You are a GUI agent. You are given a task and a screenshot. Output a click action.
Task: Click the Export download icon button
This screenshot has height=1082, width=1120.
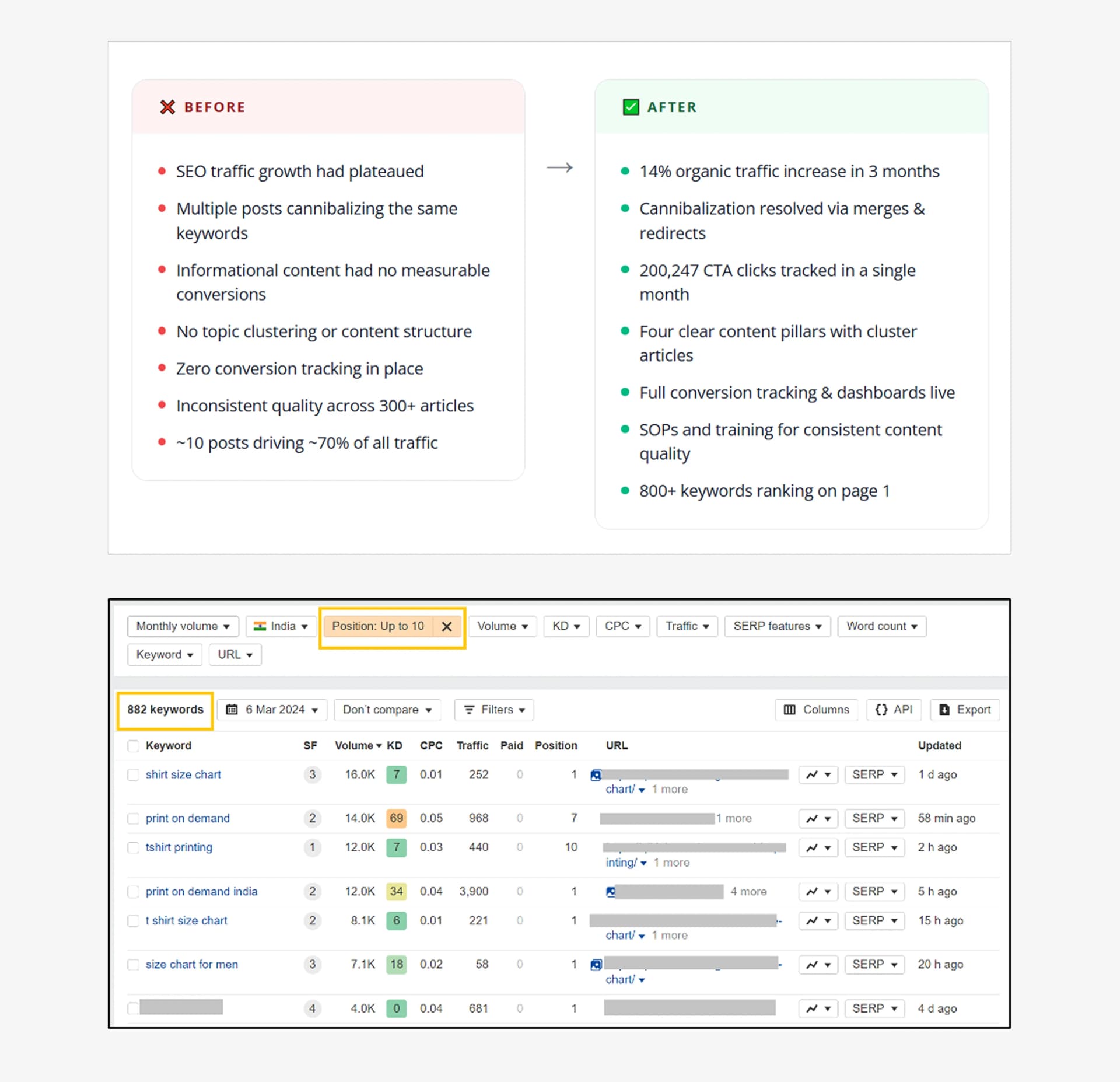tap(965, 710)
